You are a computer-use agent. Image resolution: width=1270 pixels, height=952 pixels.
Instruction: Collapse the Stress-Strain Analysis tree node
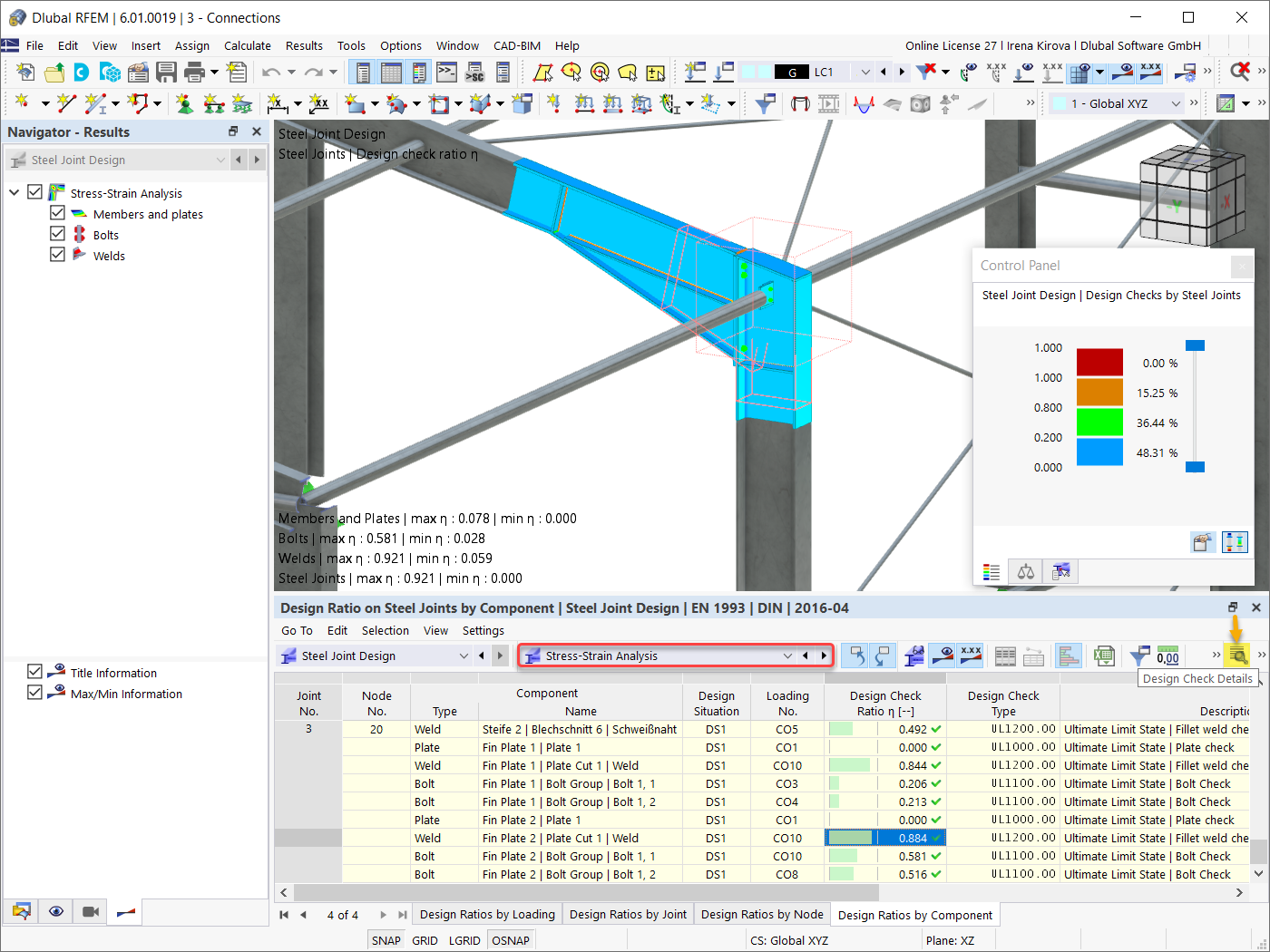[x=14, y=192]
